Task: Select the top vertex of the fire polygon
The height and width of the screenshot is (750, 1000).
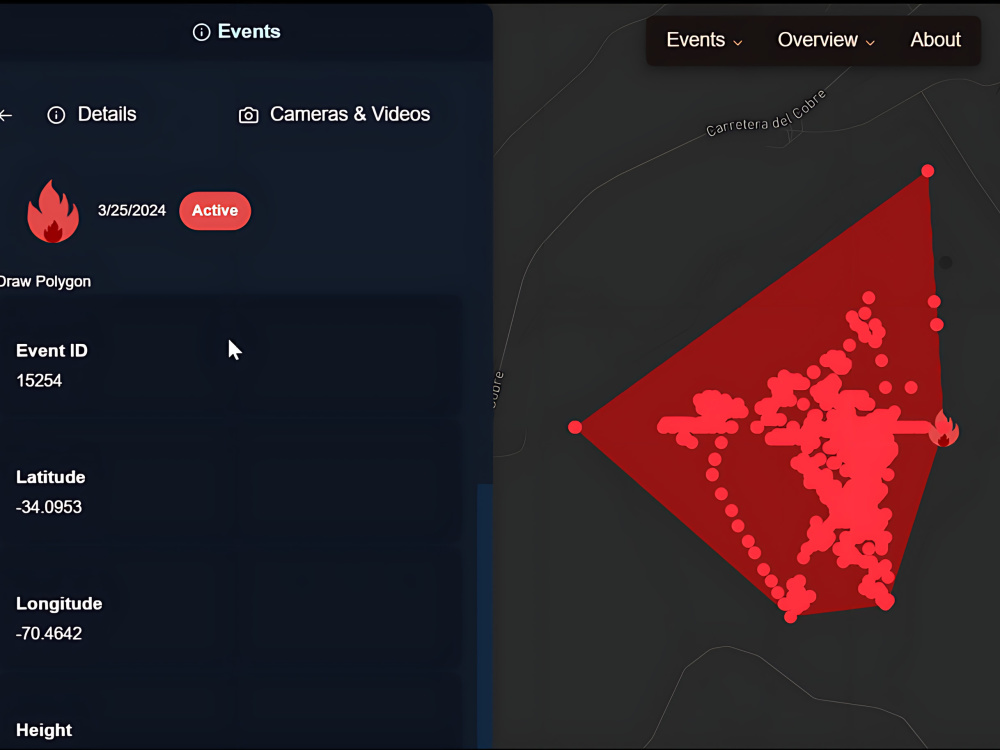Action: click(x=928, y=171)
